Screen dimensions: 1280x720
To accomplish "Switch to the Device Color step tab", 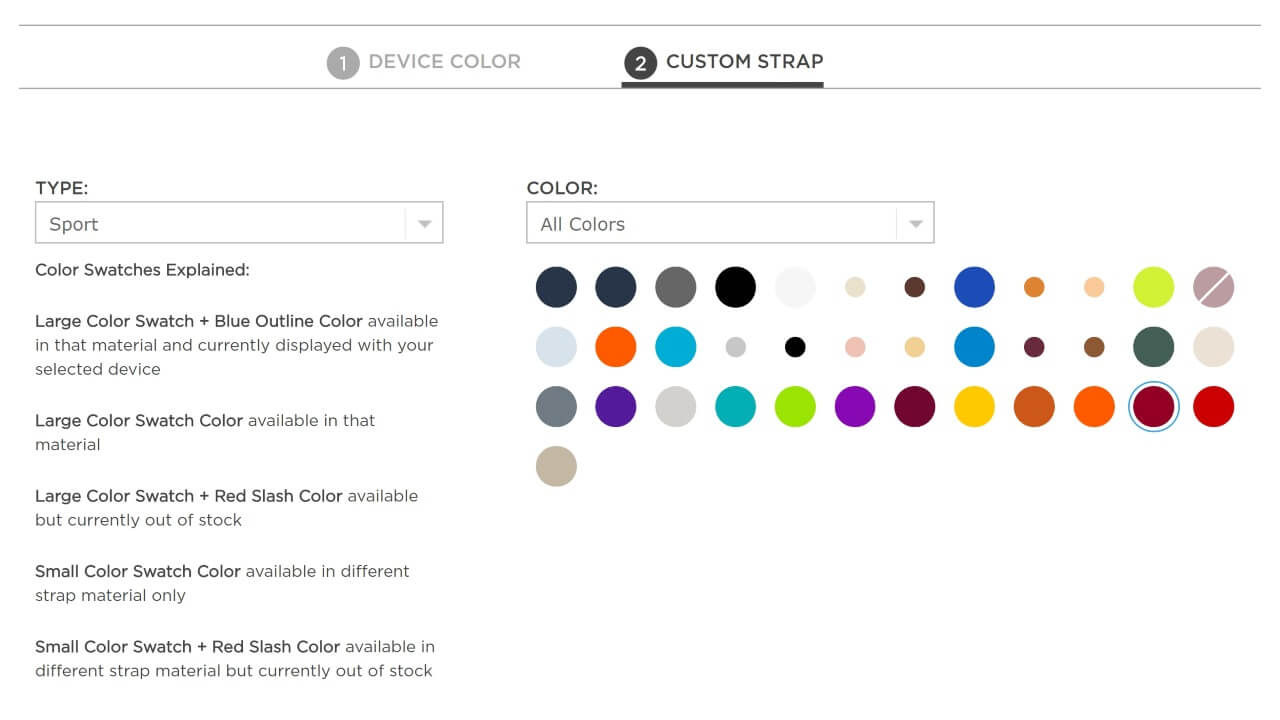I will [x=443, y=62].
